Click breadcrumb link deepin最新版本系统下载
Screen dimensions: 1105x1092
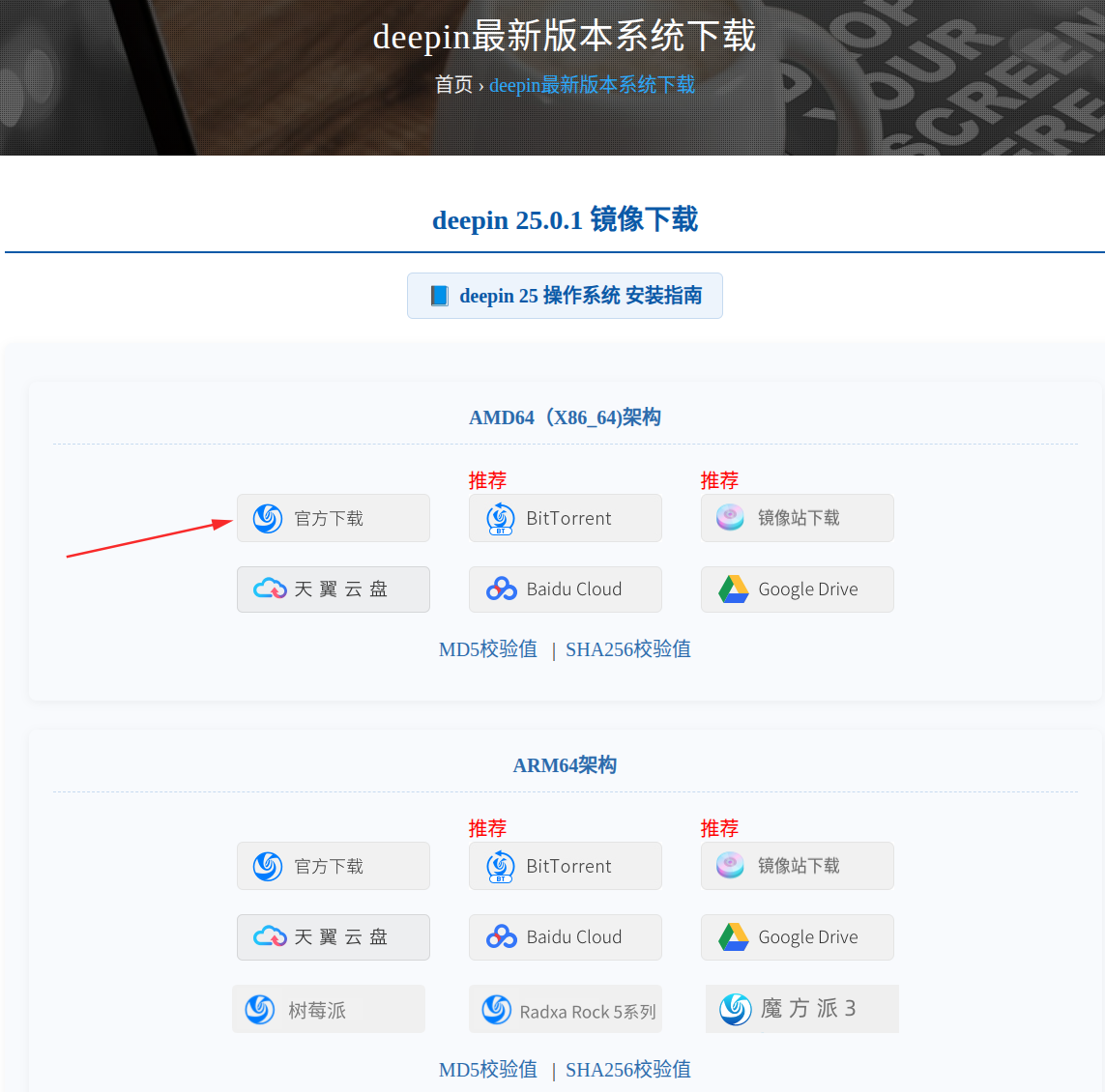pos(592,85)
